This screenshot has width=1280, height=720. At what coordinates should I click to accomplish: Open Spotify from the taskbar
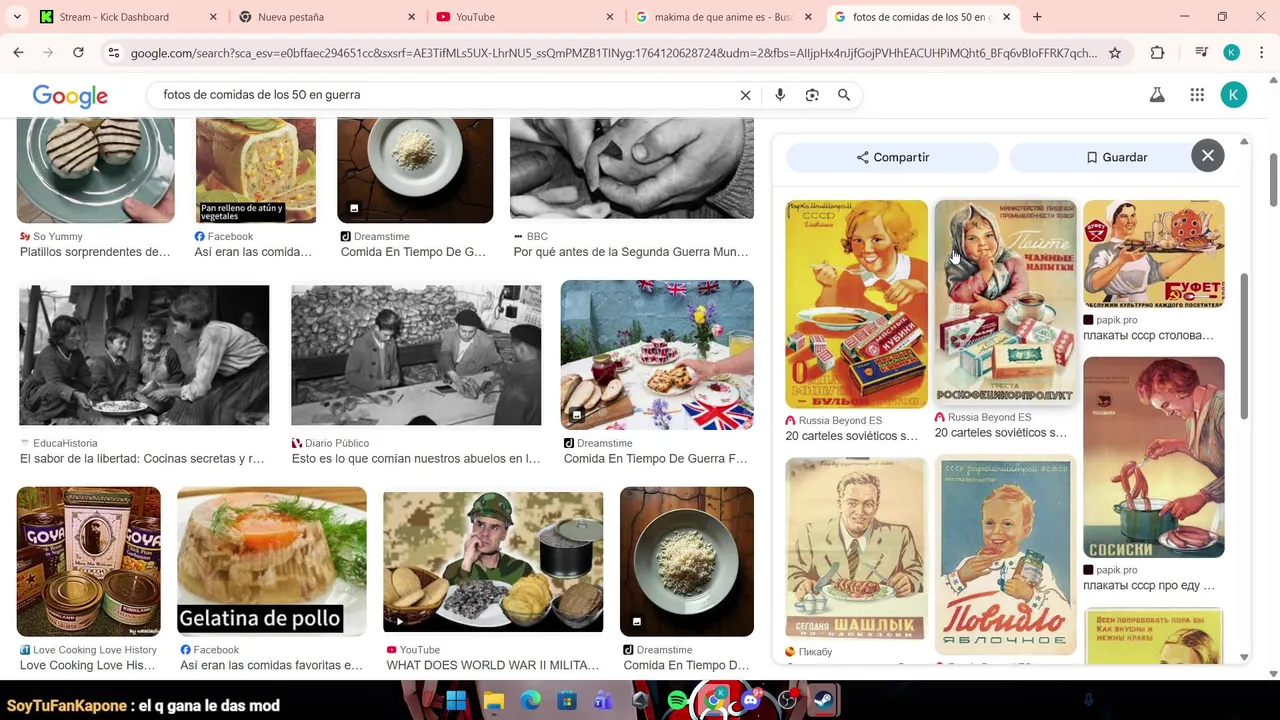click(677, 700)
